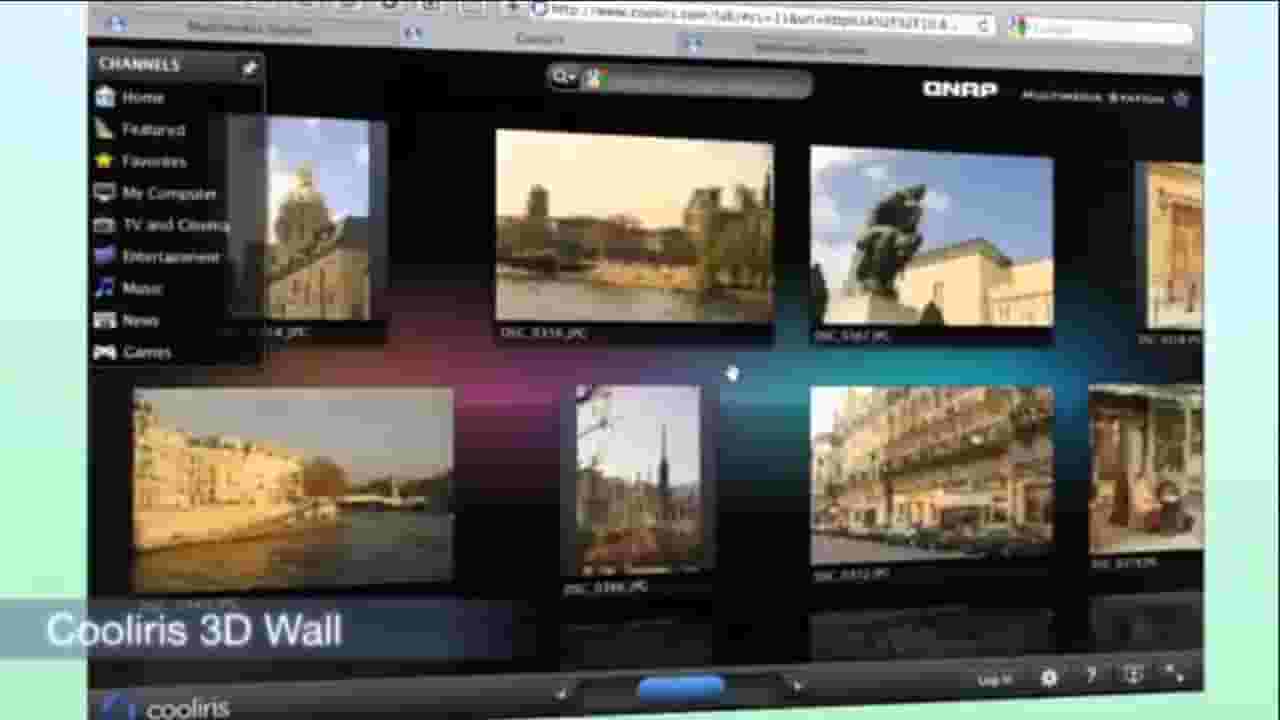Switch to the middle browser tab

point(540,39)
